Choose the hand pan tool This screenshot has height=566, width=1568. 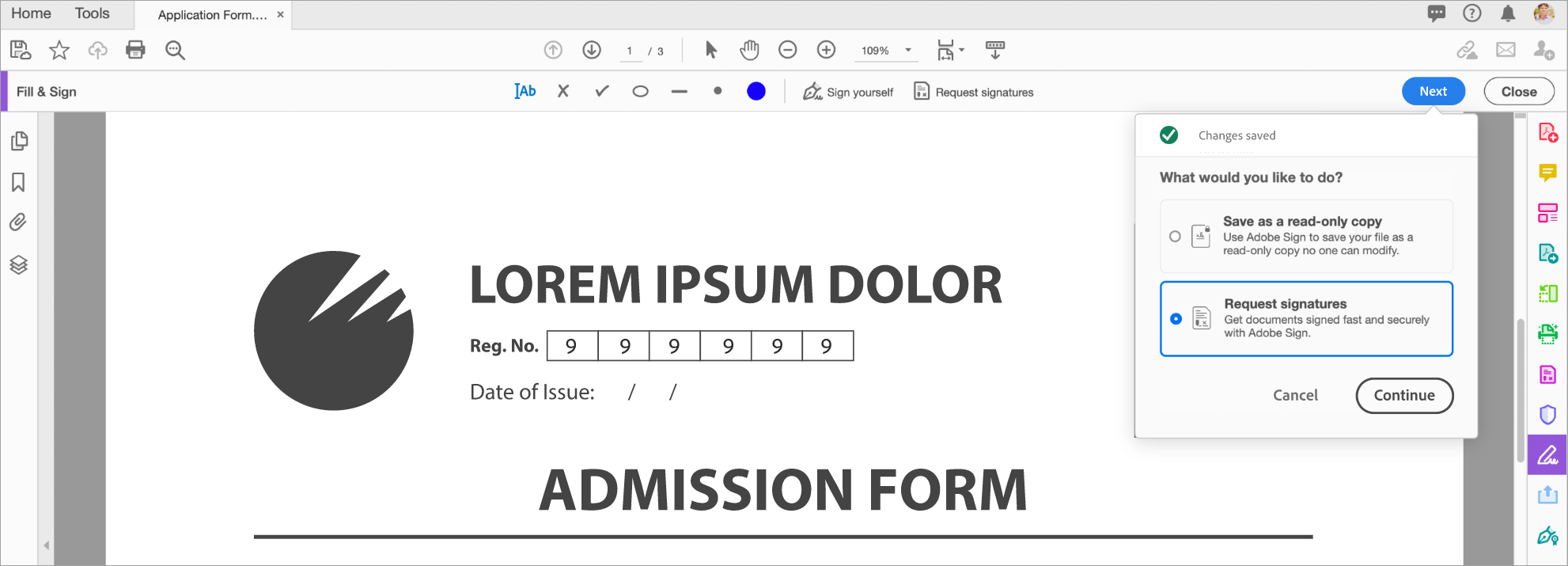pos(749,50)
